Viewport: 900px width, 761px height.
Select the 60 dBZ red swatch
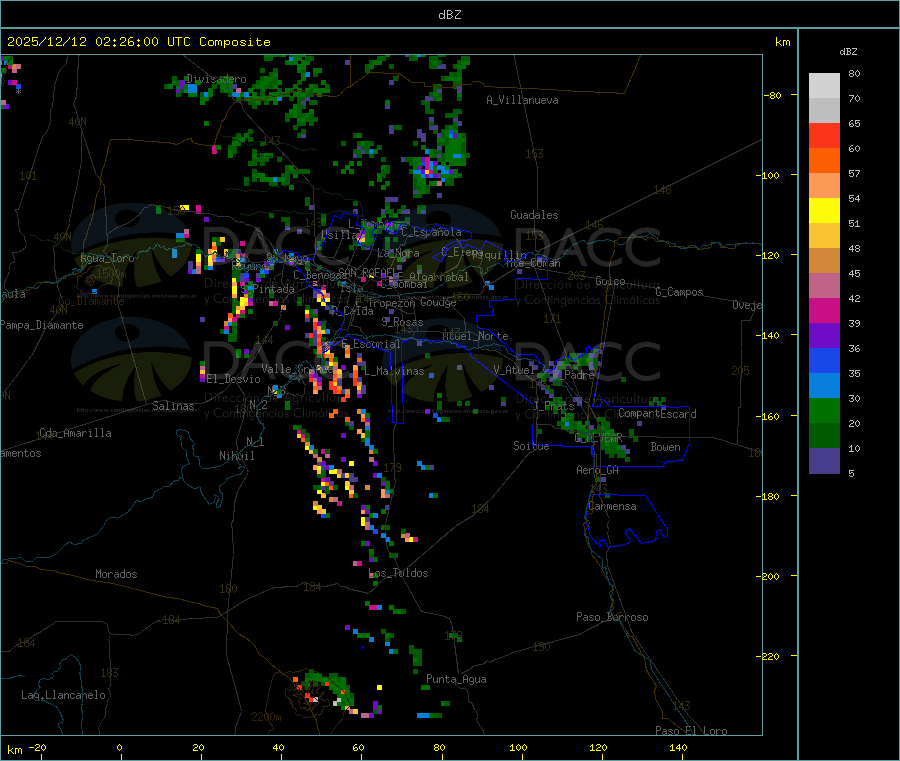(824, 136)
